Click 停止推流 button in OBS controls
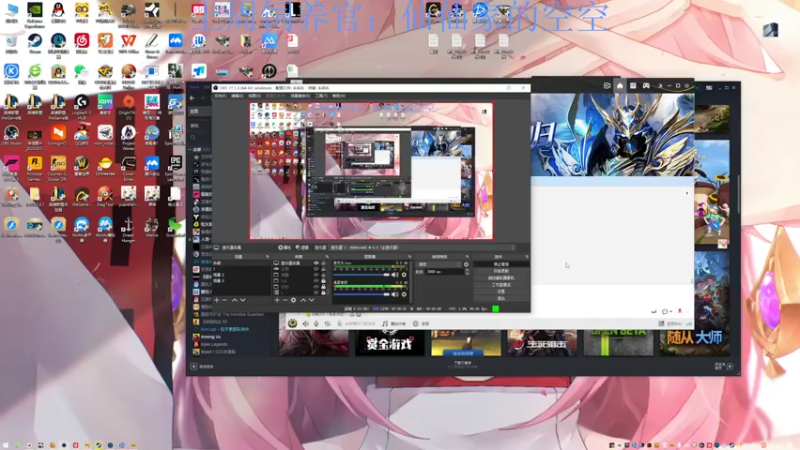This screenshot has width=800, height=450. [501, 264]
